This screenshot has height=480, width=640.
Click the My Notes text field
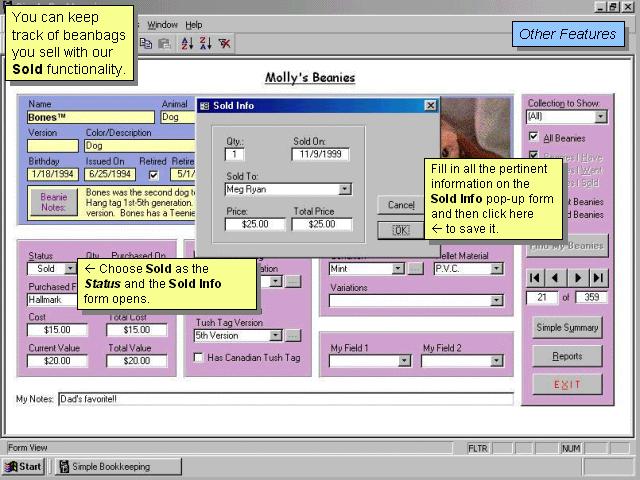[285, 399]
